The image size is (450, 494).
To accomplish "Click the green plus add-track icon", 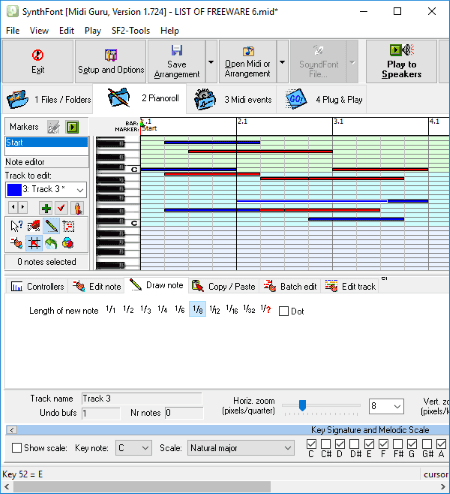I will coord(46,208).
